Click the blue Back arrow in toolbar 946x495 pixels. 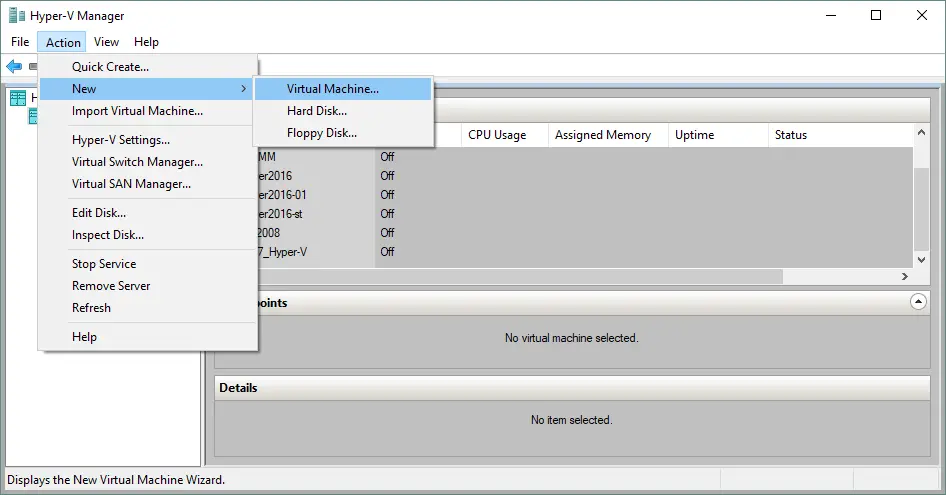[14, 66]
